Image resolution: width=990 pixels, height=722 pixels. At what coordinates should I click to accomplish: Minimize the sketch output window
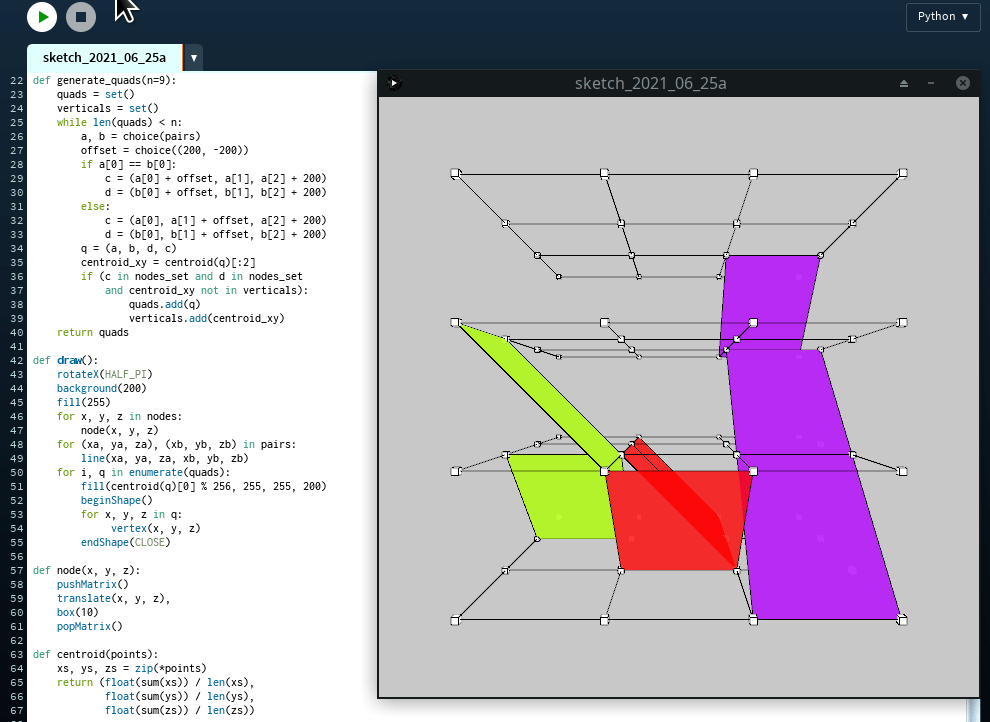pos(931,83)
